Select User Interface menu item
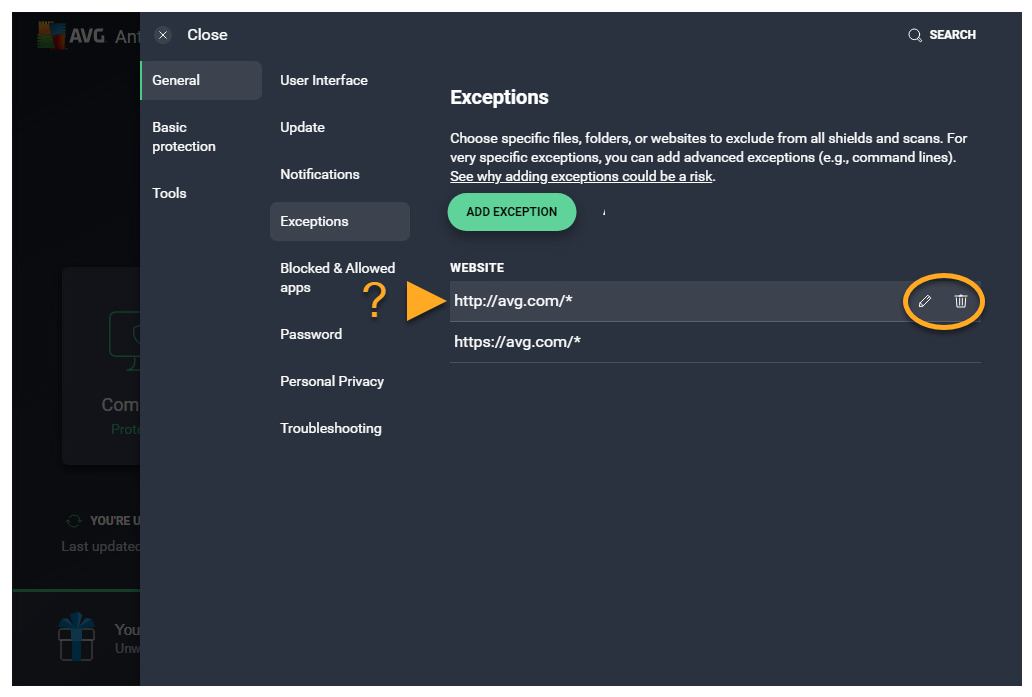The image size is (1032, 697). click(x=324, y=80)
